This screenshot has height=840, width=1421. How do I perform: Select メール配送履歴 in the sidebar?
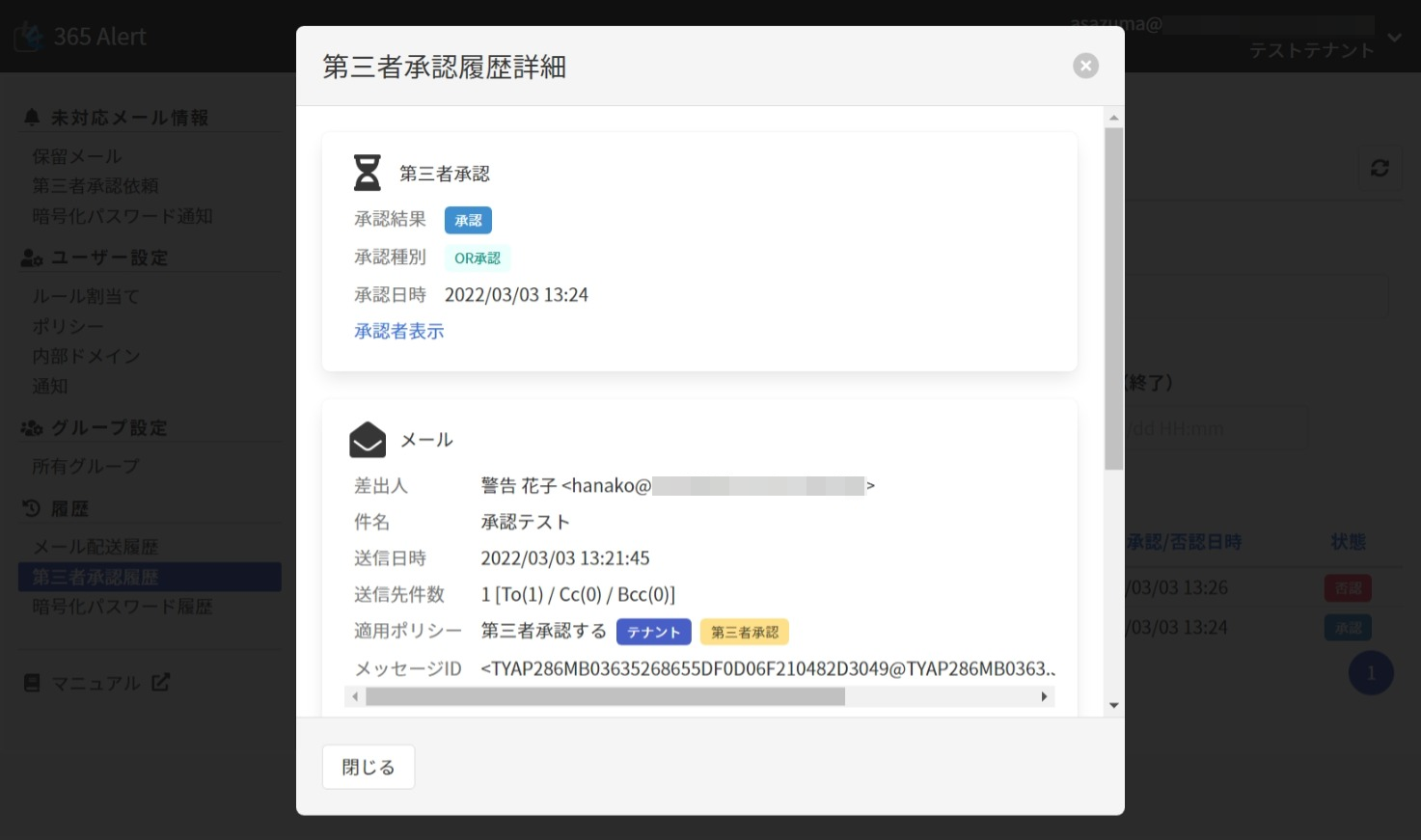click(x=96, y=547)
